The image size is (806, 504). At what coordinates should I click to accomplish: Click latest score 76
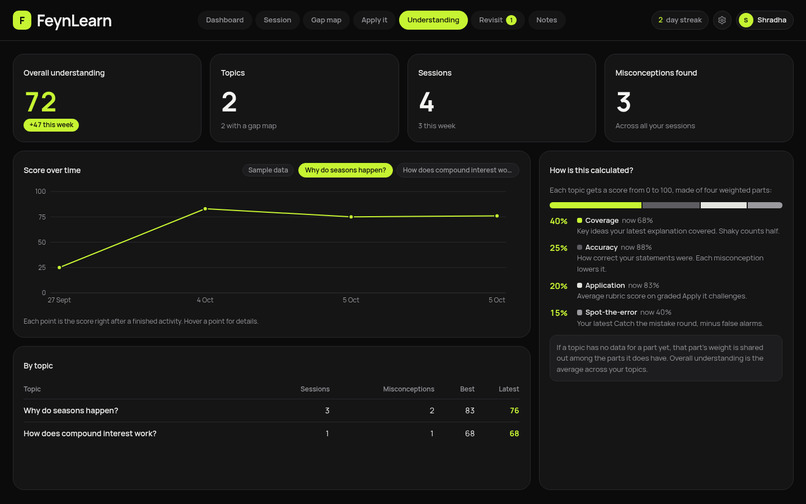click(514, 410)
